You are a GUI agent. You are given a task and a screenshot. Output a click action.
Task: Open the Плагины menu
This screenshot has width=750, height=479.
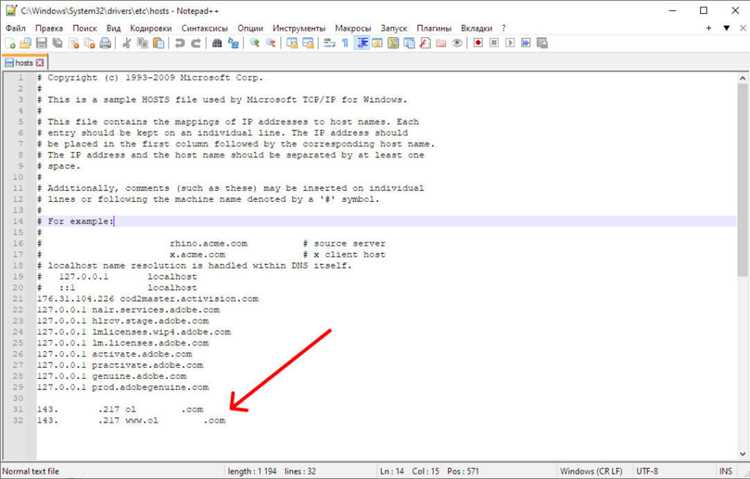tap(434, 28)
